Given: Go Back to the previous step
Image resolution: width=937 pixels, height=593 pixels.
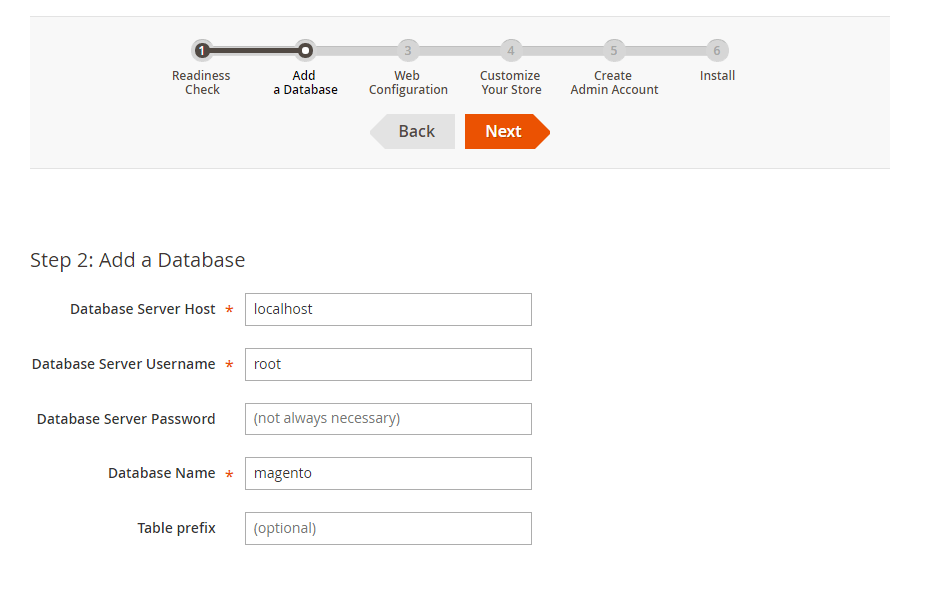Looking at the screenshot, I should 414,131.
